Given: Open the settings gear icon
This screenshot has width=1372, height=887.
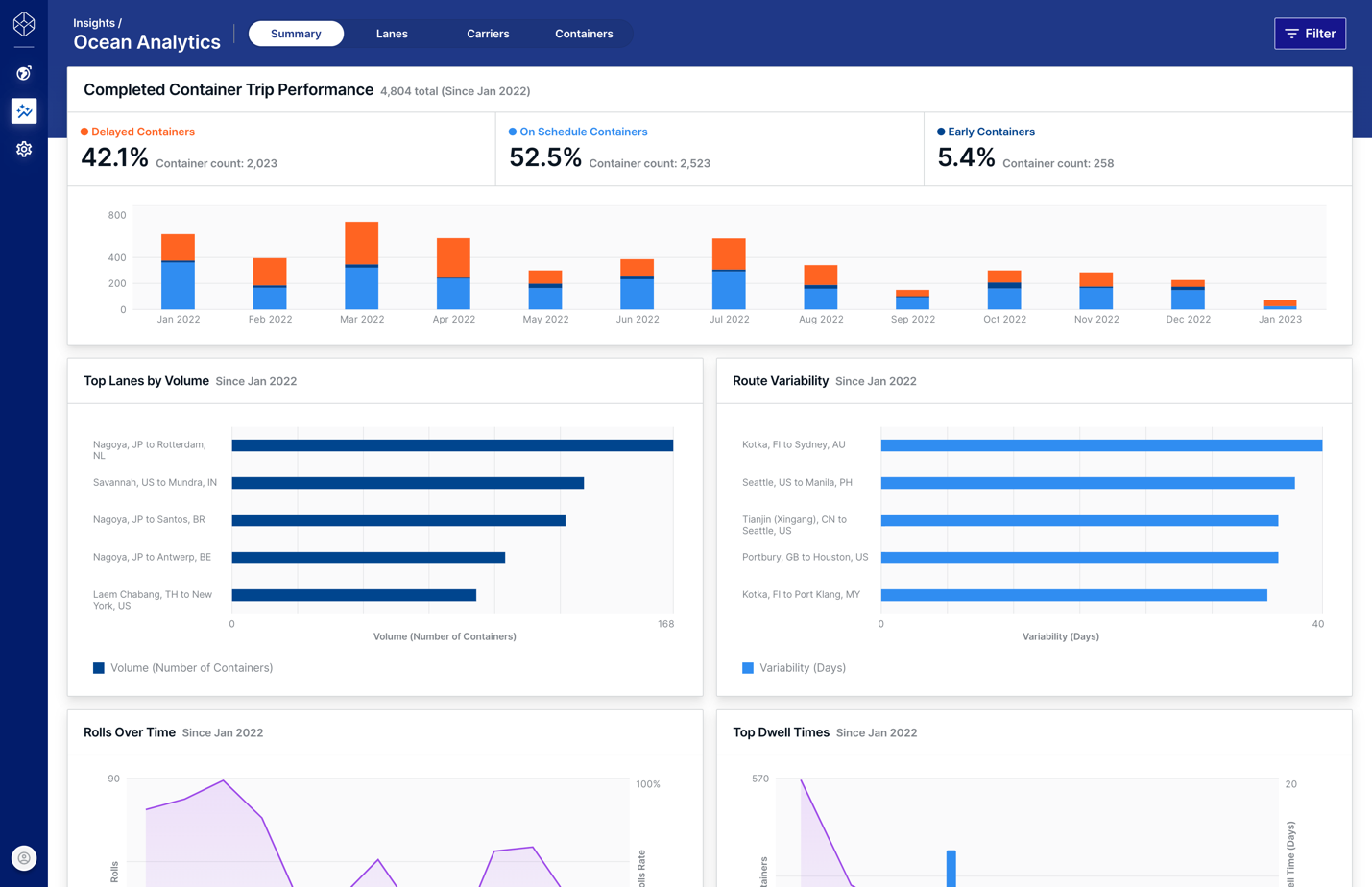Looking at the screenshot, I should (x=24, y=150).
